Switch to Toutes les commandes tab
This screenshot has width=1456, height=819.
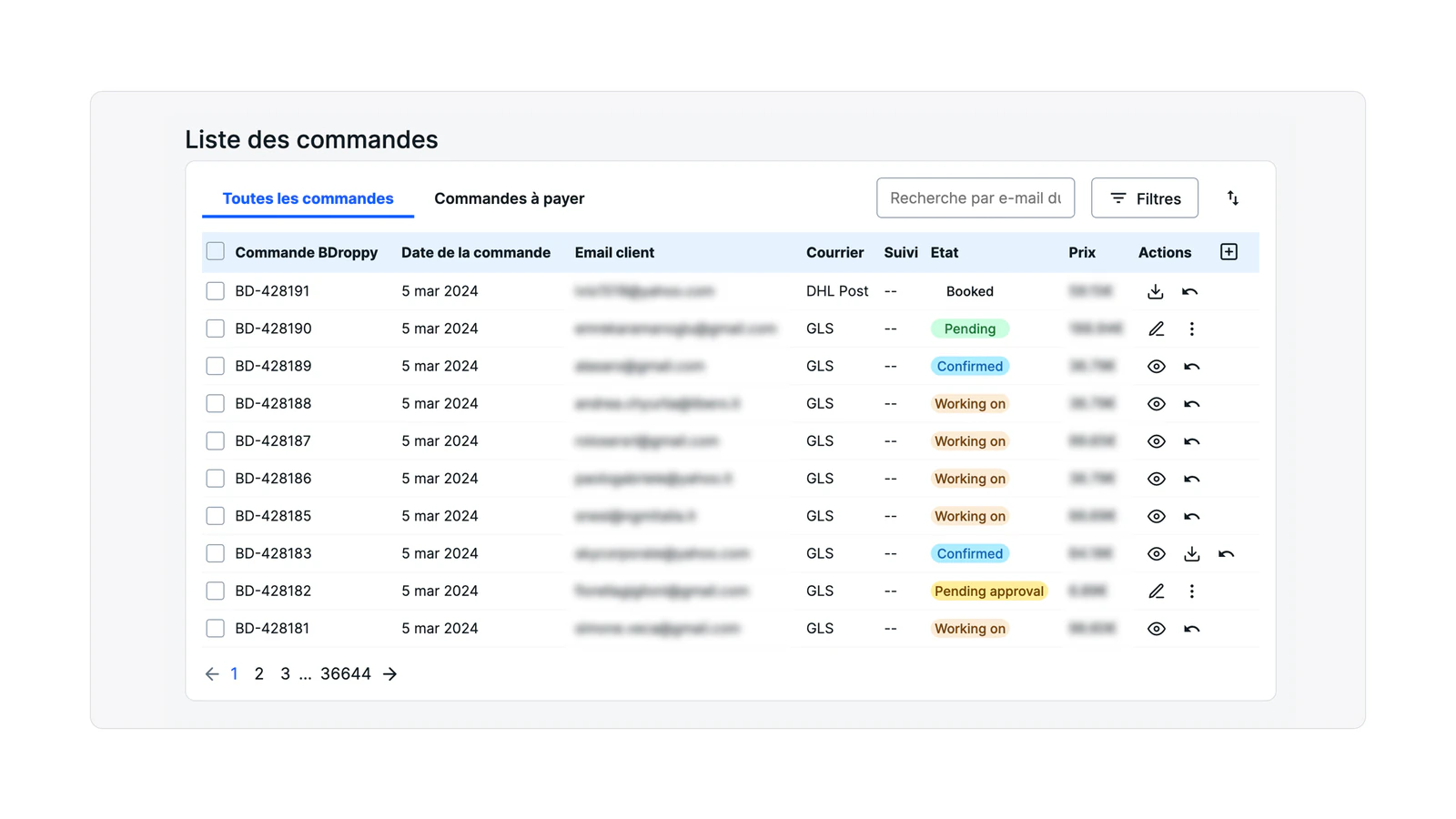coord(308,198)
